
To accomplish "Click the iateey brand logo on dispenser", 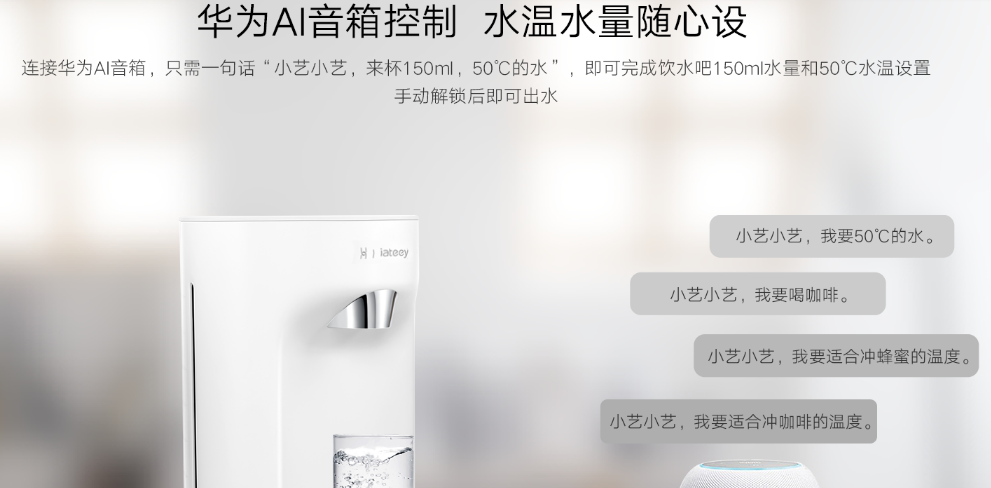I will (384, 253).
